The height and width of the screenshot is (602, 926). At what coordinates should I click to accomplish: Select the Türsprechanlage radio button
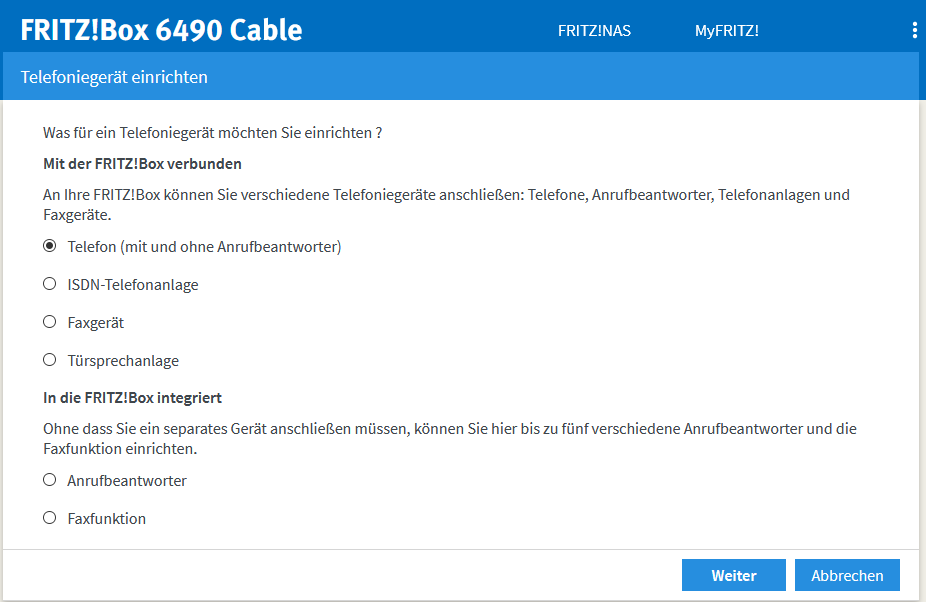[x=50, y=360]
